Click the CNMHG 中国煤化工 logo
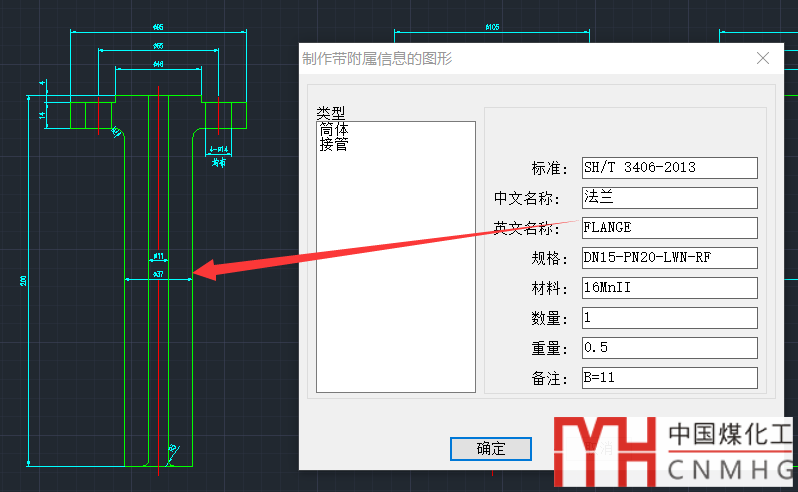The width and height of the screenshot is (798, 492). tap(676, 452)
